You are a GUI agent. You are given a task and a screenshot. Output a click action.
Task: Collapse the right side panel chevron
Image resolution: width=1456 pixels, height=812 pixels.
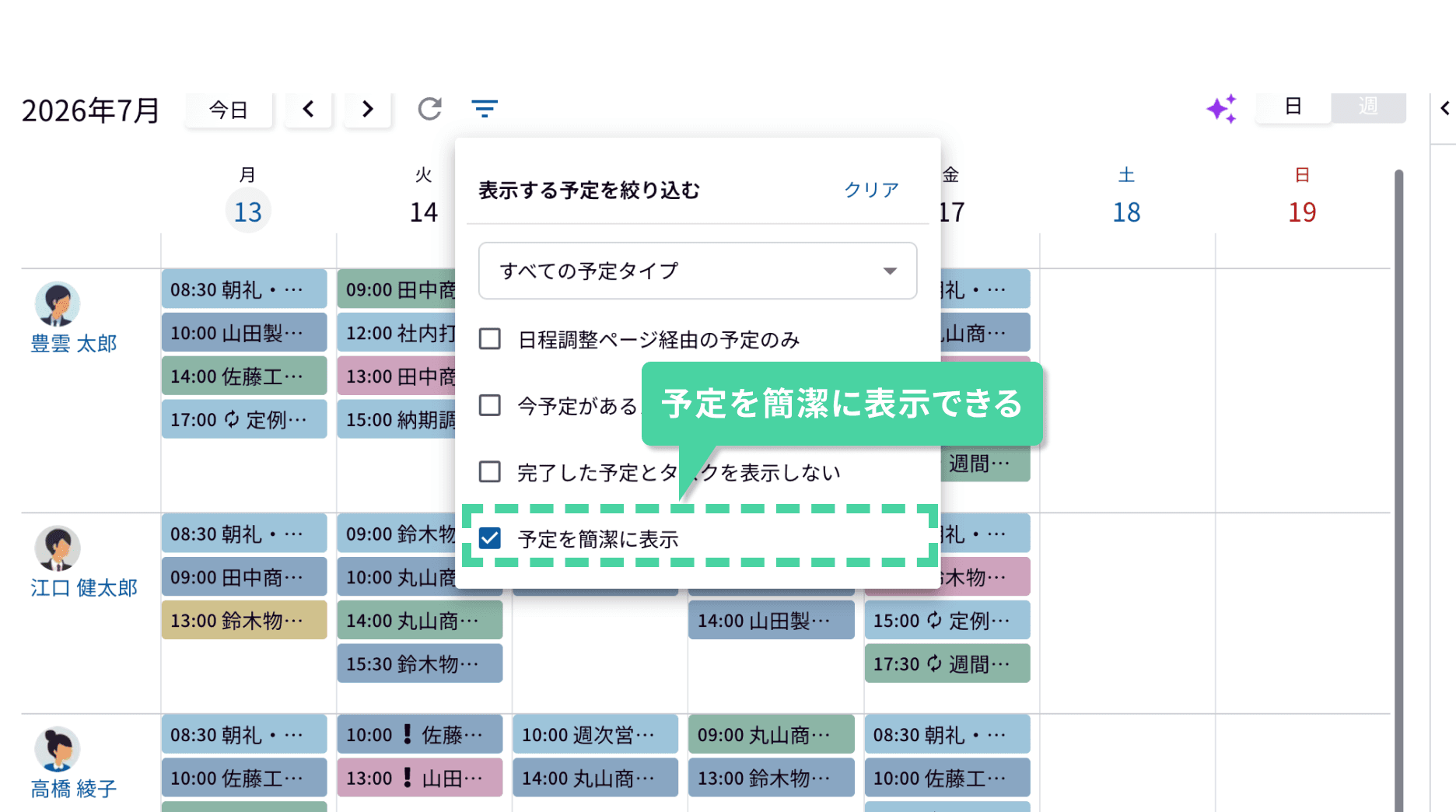coord(1445,108)
